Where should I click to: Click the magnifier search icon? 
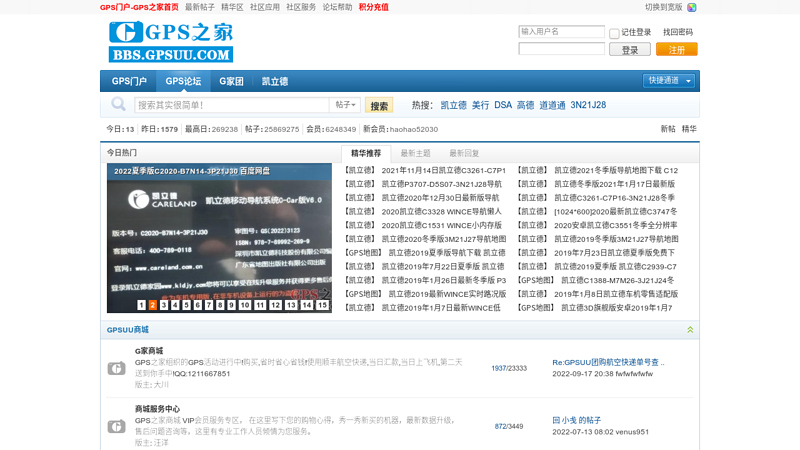[x=118, y=105]
